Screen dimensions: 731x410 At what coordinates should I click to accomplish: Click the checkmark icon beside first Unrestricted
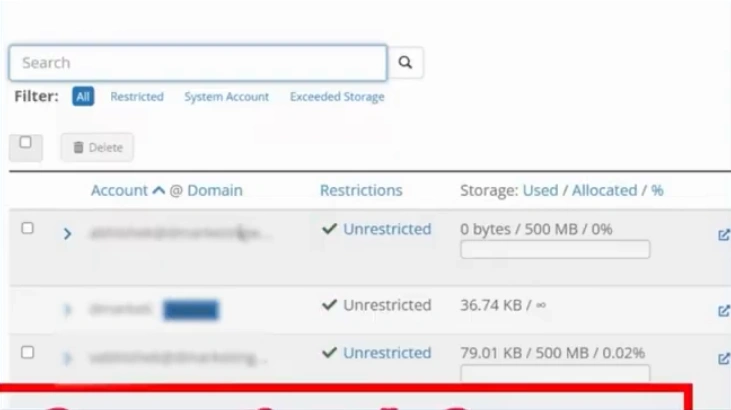(329, 229)
